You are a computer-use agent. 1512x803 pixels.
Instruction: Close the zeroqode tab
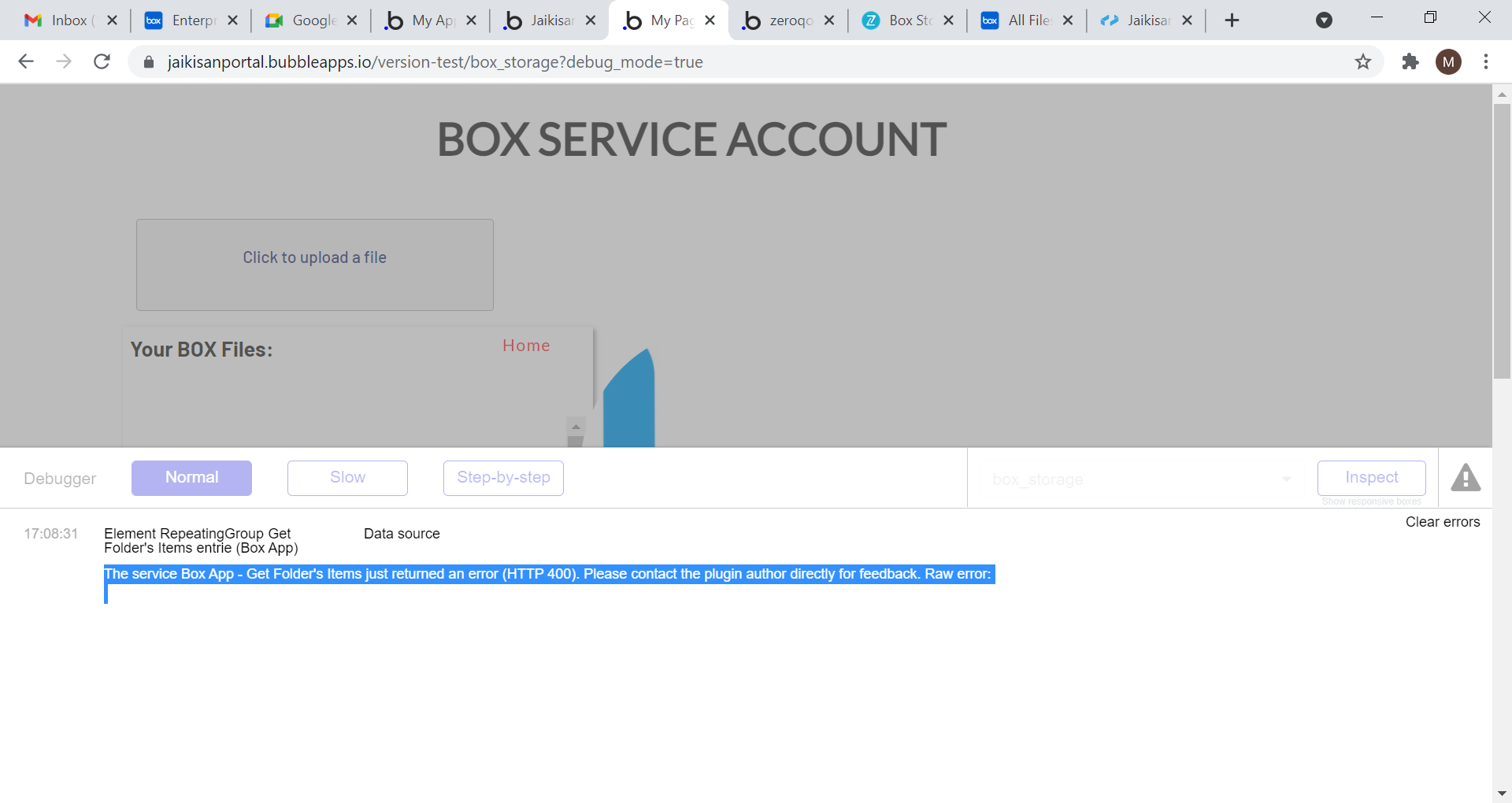click(x=829, y=20)
